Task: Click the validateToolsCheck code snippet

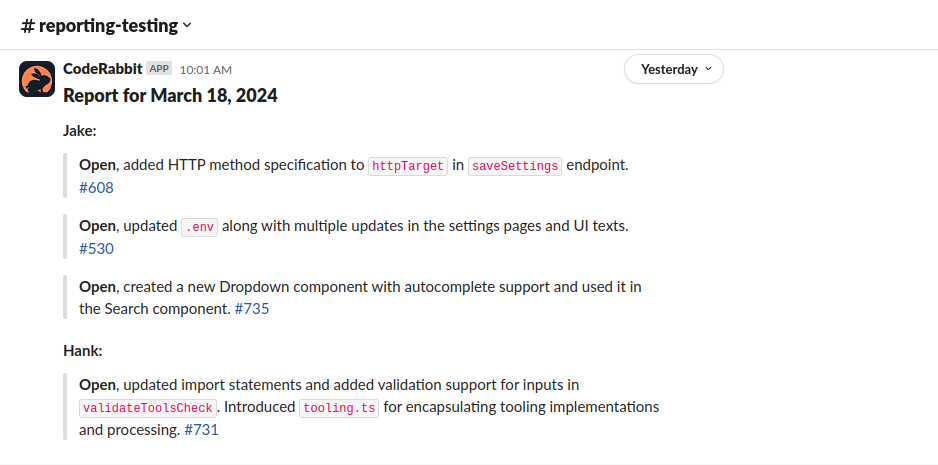Action: point(148,408)
